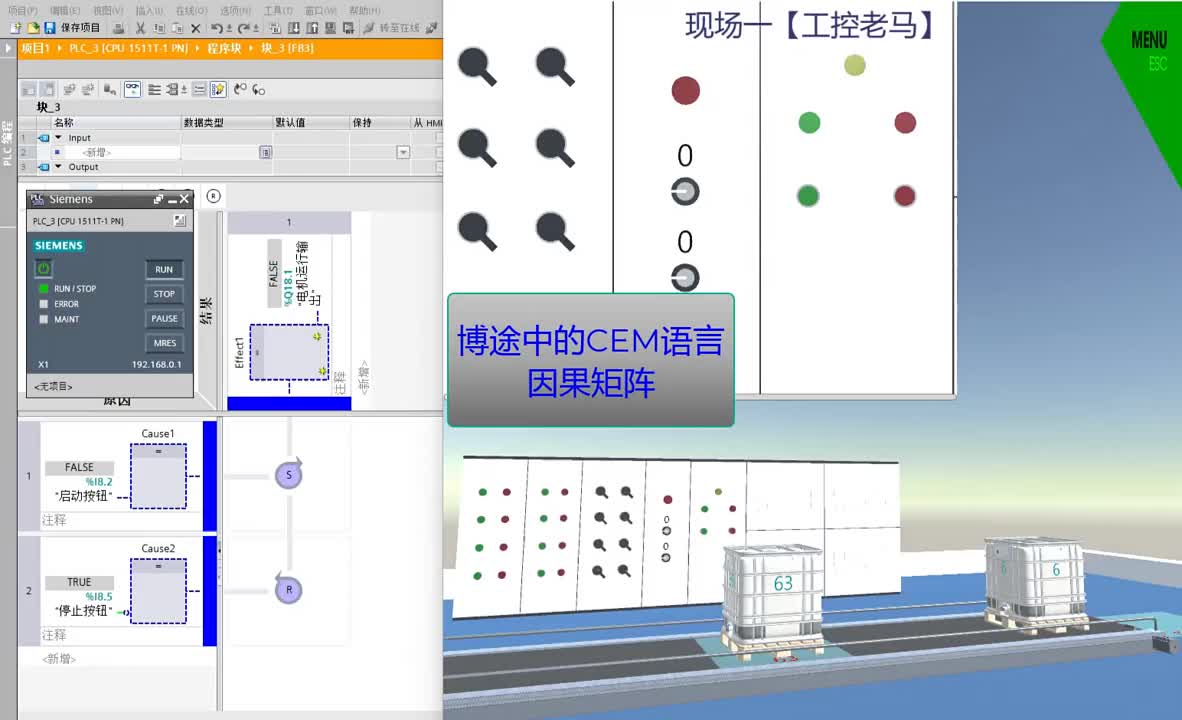Click the Reset (R) intersection node
The width and height of the screenshot is (1182, 720).
(289, 590)
